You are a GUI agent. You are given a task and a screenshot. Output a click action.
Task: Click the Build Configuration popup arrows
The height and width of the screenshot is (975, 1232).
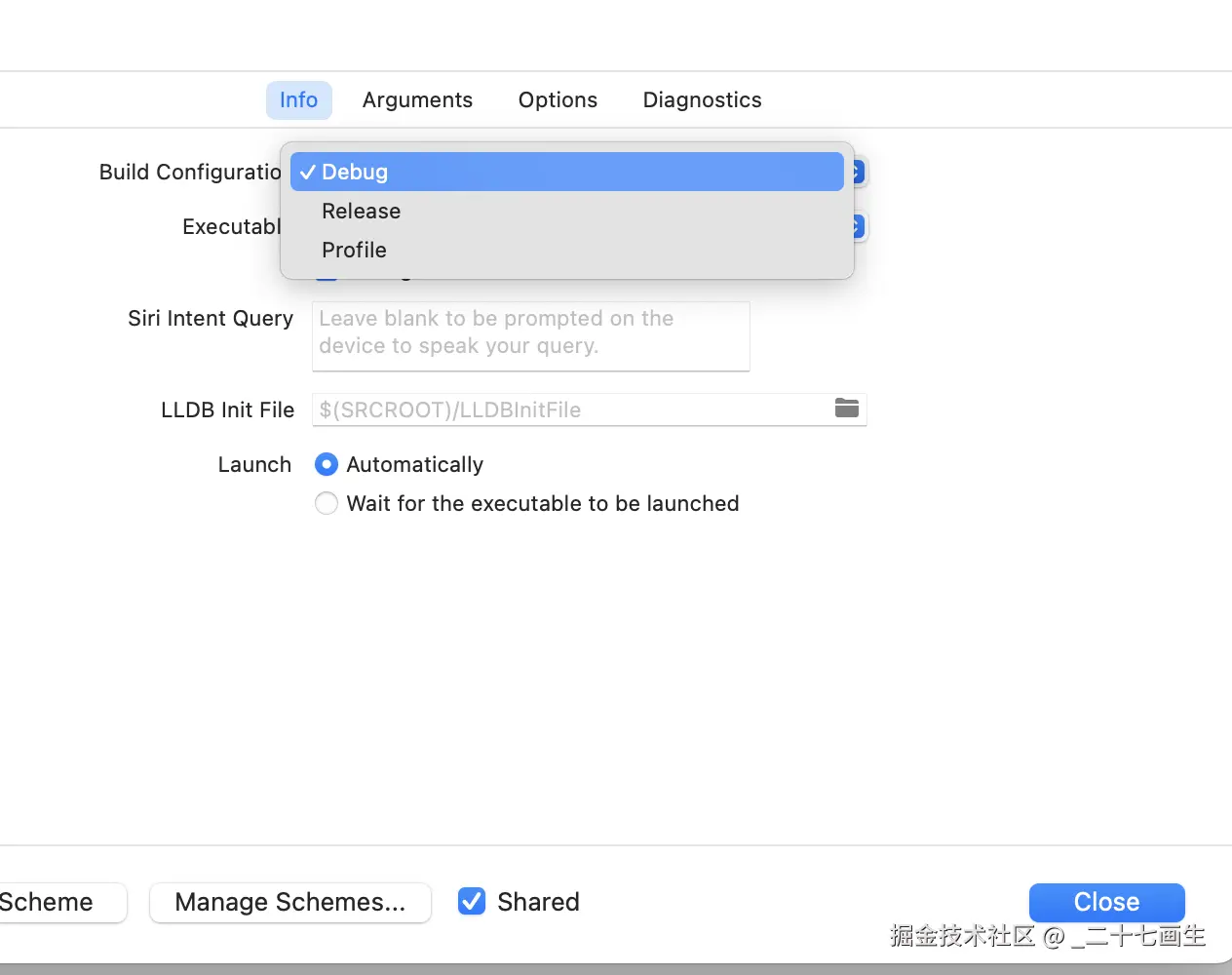858,173
